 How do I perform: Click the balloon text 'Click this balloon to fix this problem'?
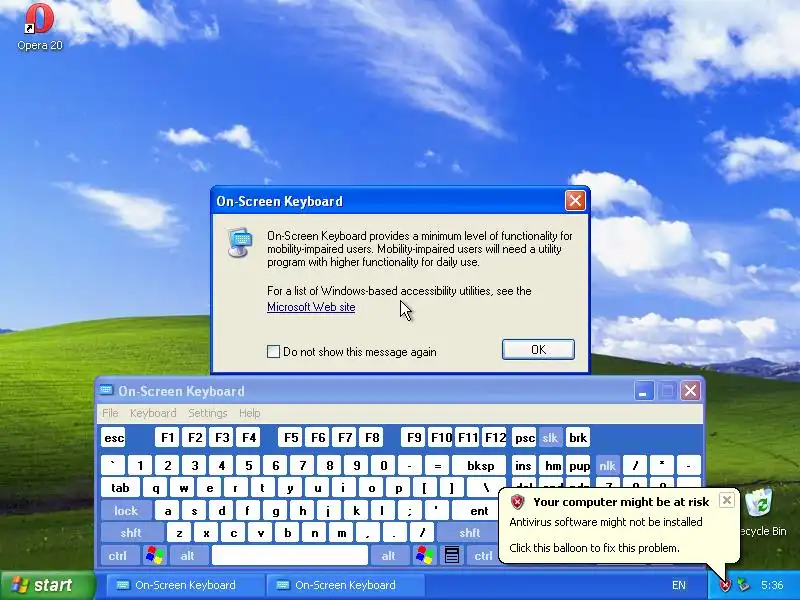point(594,548)
